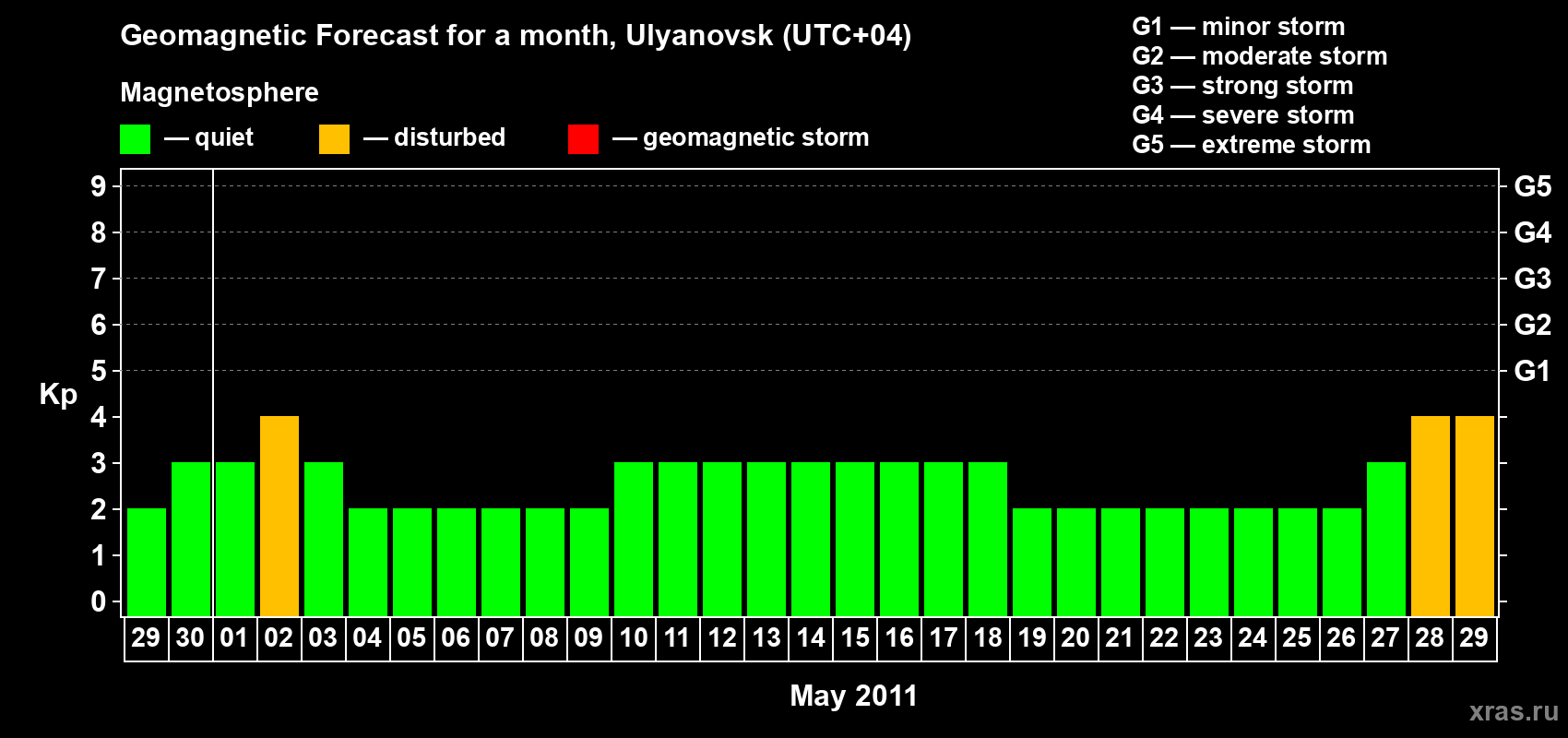Select the green bar for May 06
The height and width of the screenshot is (738, 1568).
[x=457, y=563]
